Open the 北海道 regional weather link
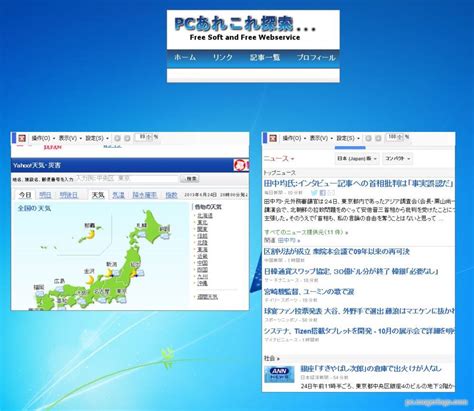474x411 pixels. pos(205,216)
